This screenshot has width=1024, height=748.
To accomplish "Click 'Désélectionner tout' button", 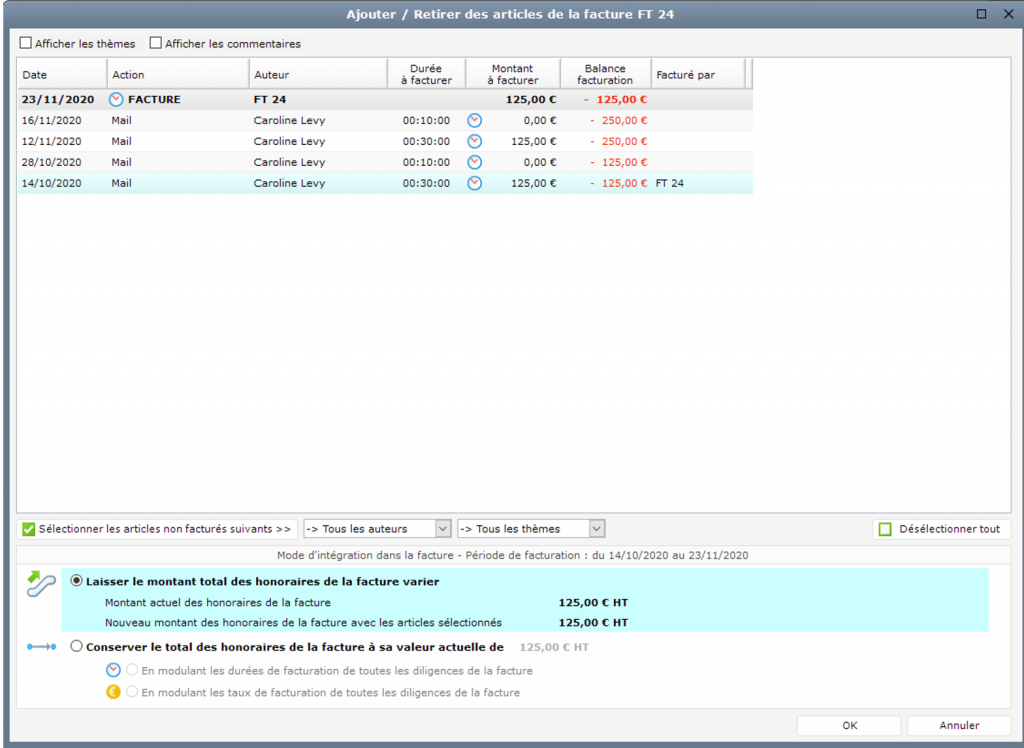I will point(940,529).
